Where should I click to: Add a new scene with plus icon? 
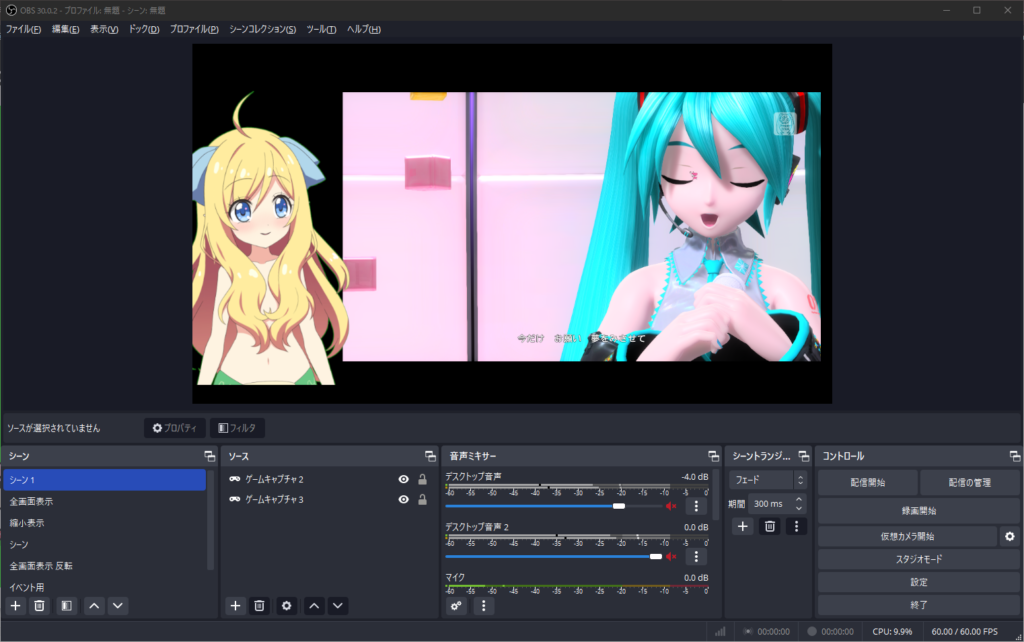pos(15,605)
